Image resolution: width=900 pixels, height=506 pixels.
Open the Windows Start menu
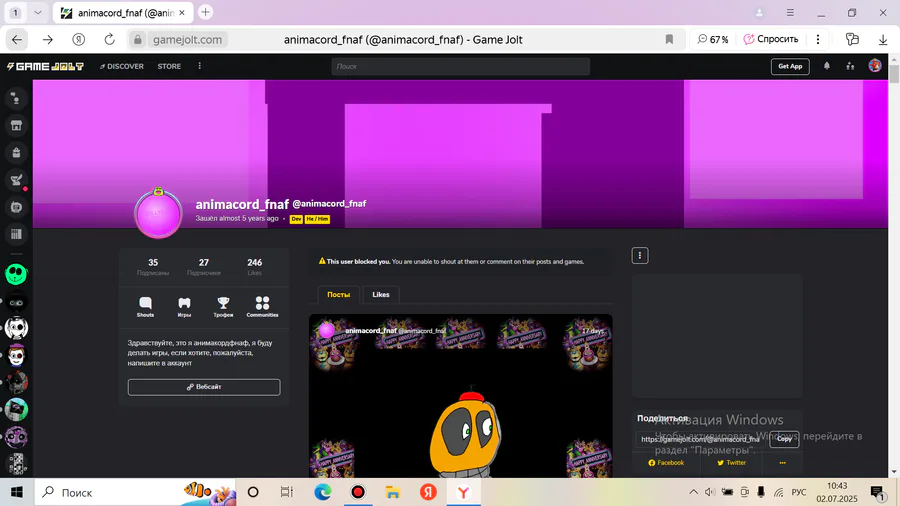[17, 492]
